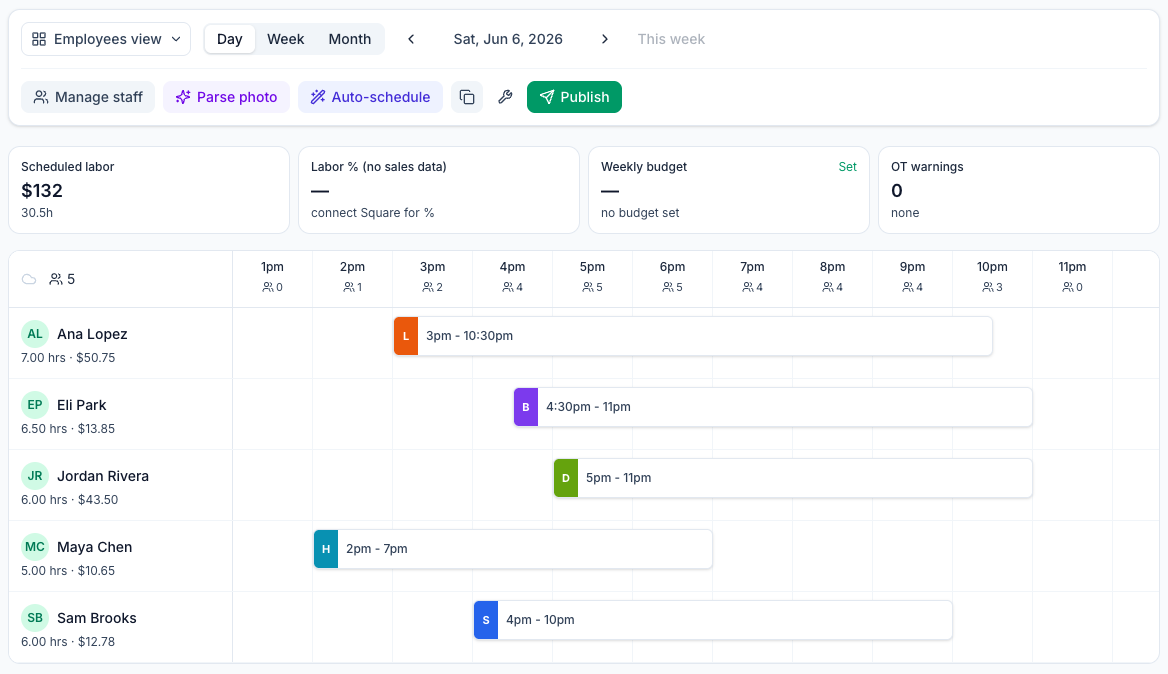The image size is (1168, 674).
Task: Click the OT warnings card
Action: 1018,190
